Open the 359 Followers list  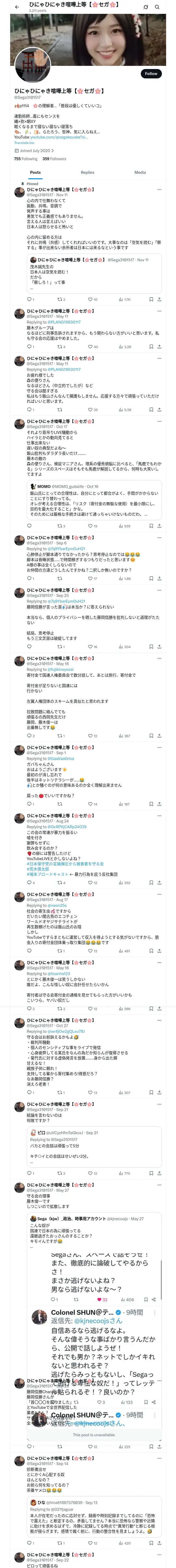point(54,159)
